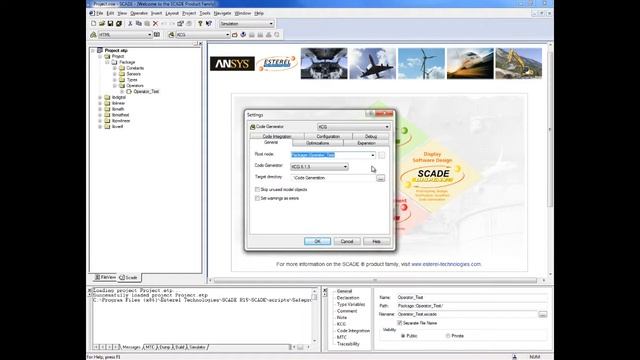Click the blue generate icon in the KCG toolbar
The width and height of the screenshot is (640, 360).
coord(243,35)
